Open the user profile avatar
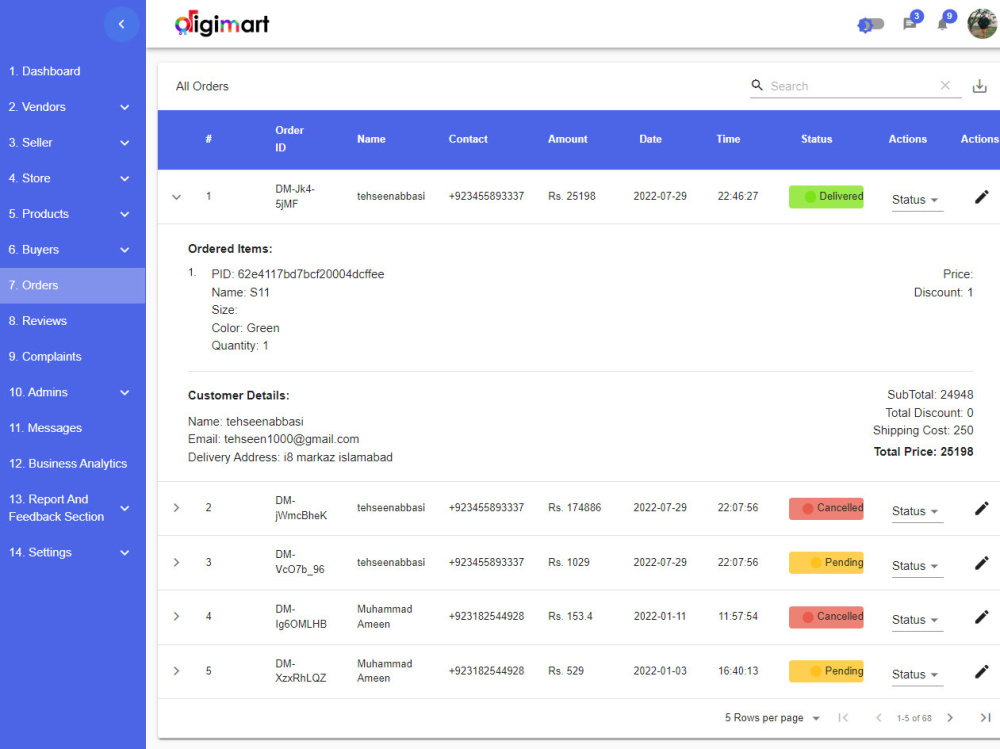Image resolution: width=1000 pixels, height=749 pixels. click(982, 24)
